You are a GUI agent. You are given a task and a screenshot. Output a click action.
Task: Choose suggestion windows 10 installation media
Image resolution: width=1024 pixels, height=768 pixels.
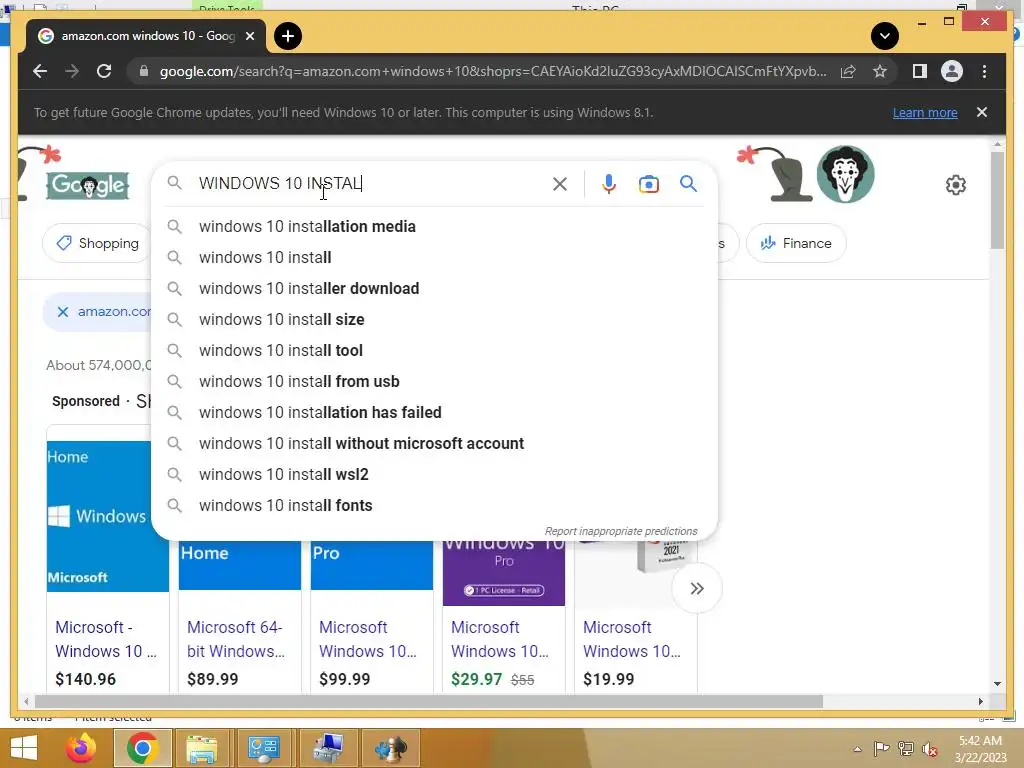(x=434, y=227)
